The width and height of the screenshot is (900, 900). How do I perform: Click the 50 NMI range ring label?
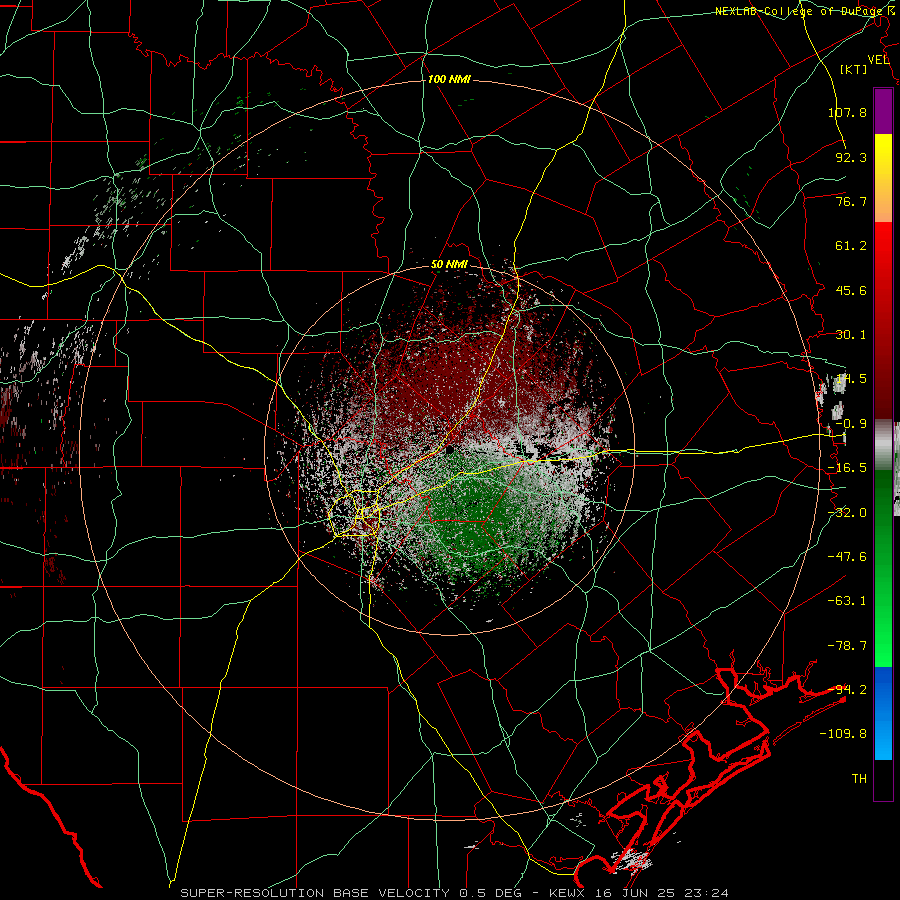[449, 265]
